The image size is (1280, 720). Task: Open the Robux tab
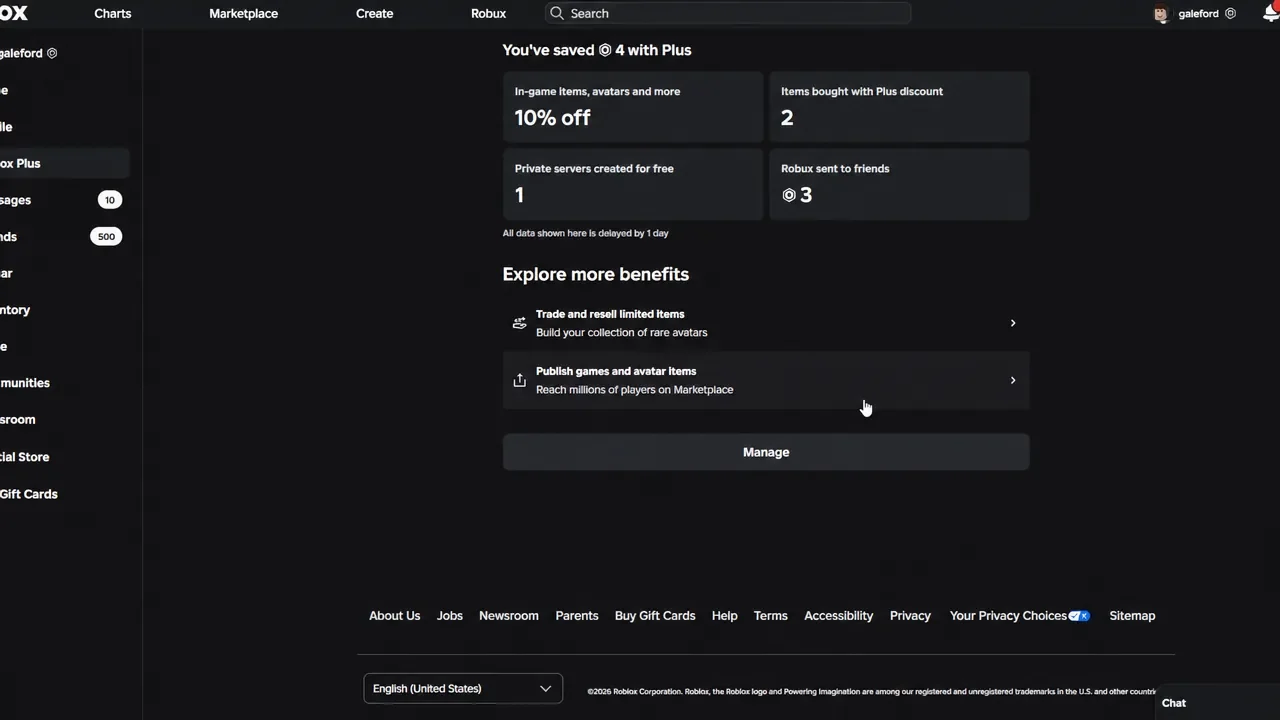[x=488, y=14]
